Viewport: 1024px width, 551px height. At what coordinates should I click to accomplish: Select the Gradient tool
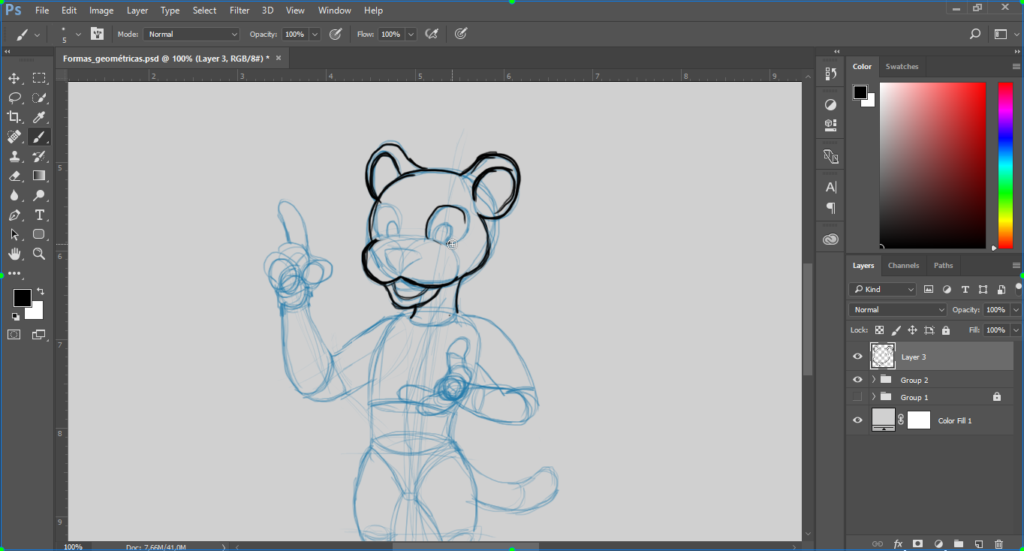pos(39,176)
